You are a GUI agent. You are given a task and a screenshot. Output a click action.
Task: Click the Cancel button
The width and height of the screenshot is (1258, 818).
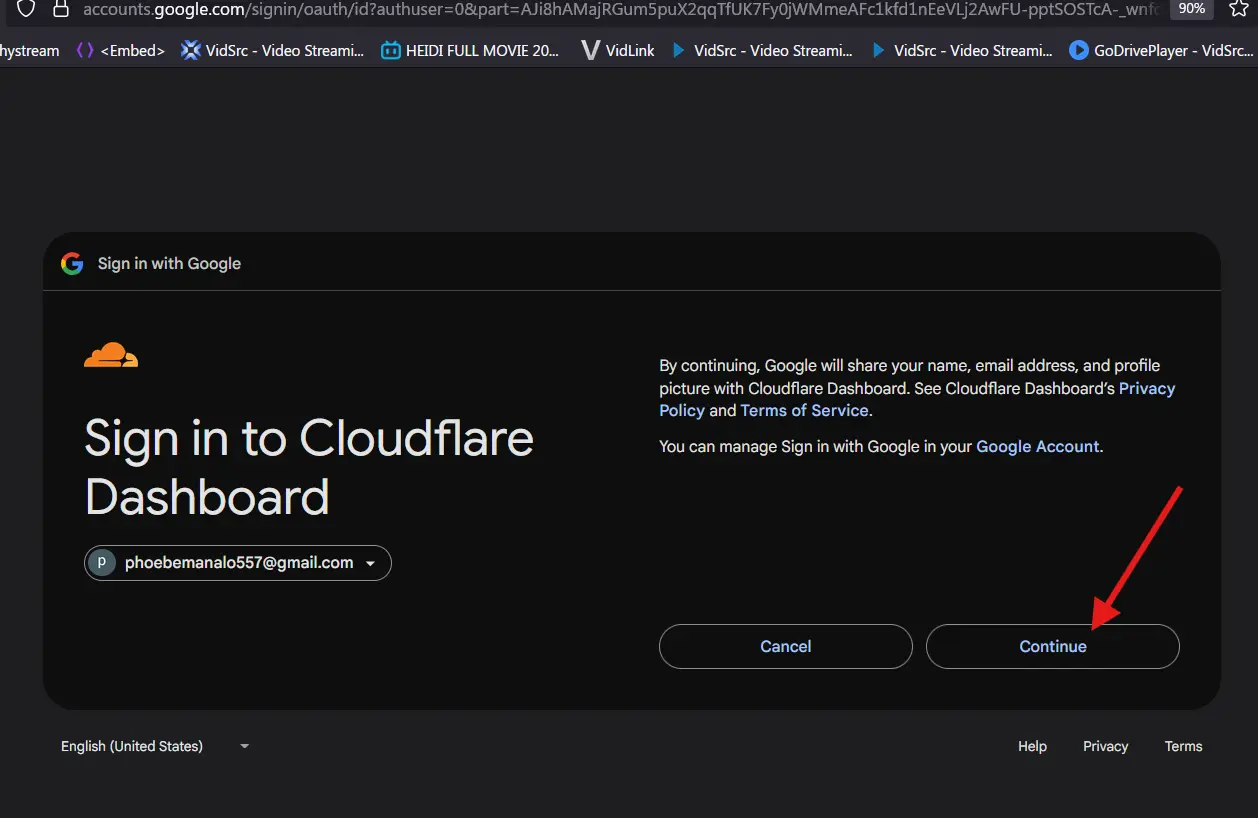point(785,646)
